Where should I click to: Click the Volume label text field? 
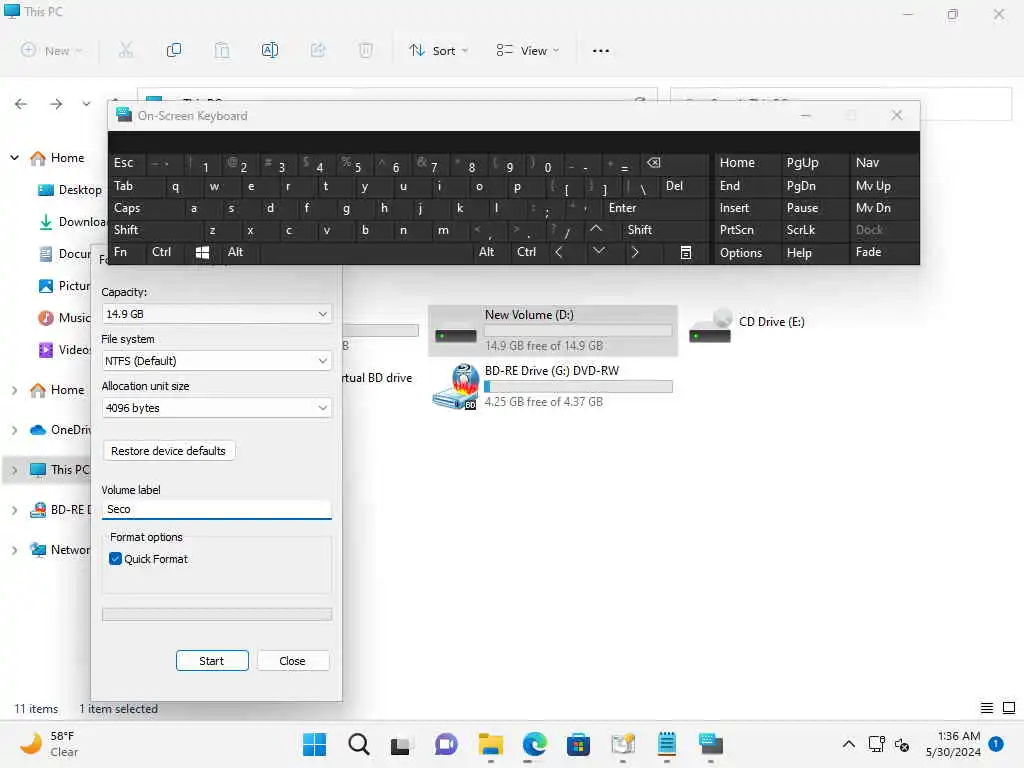217,509
